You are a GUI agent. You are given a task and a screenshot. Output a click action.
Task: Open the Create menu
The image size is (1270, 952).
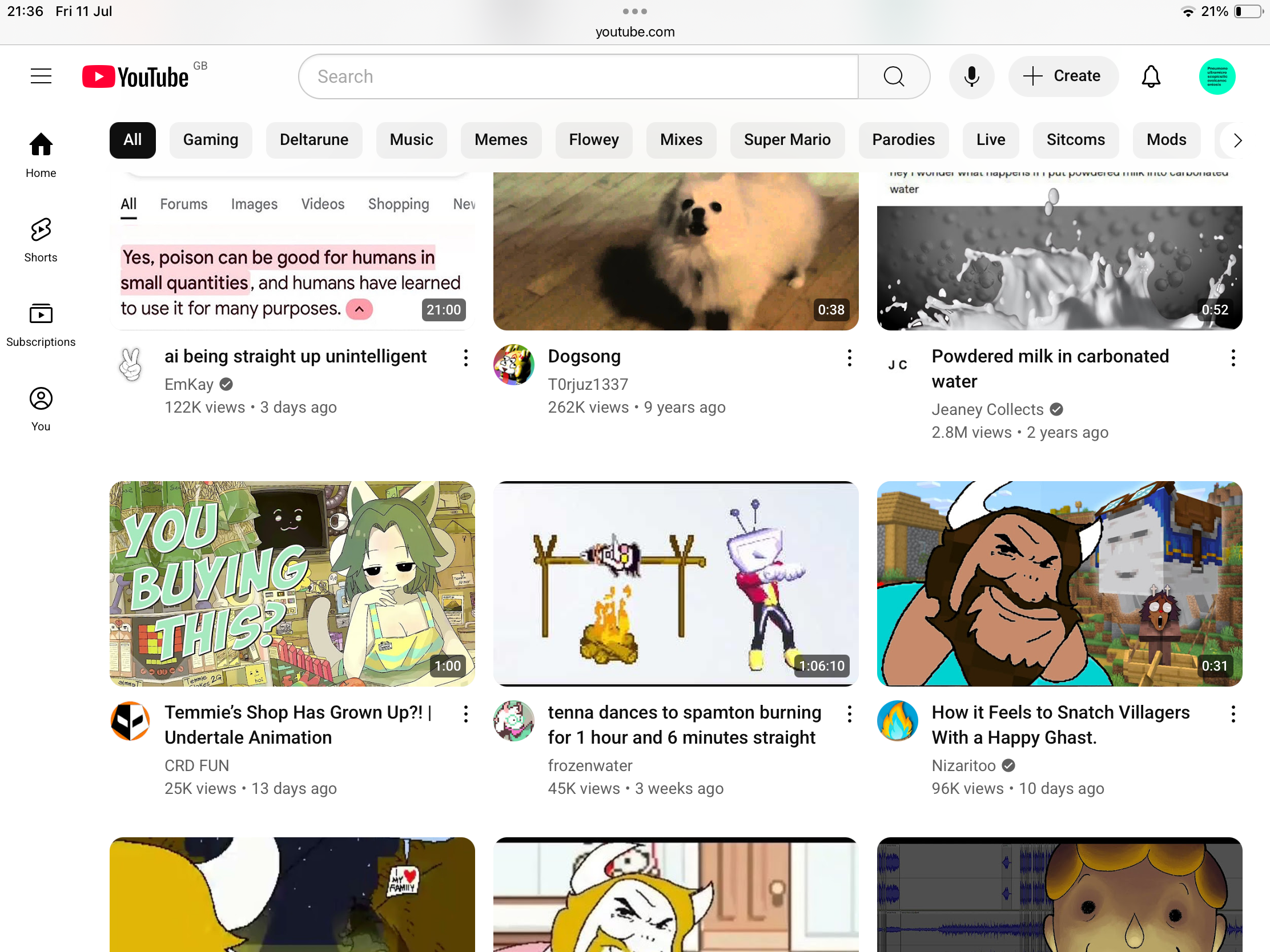(1063, 76)
